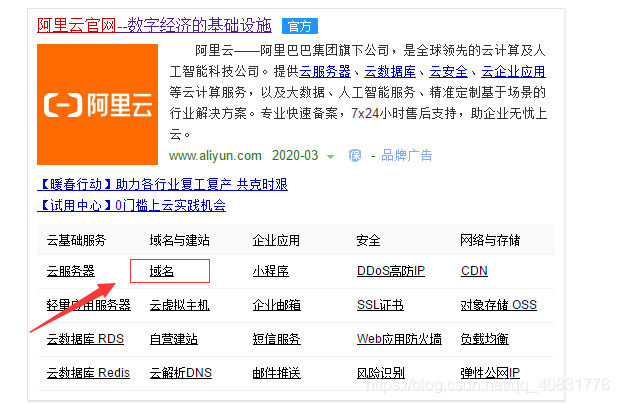Open the 云数据库 RDS link
Image resolution: width=619 pixels, height=403 pixels.
point(85,339)
